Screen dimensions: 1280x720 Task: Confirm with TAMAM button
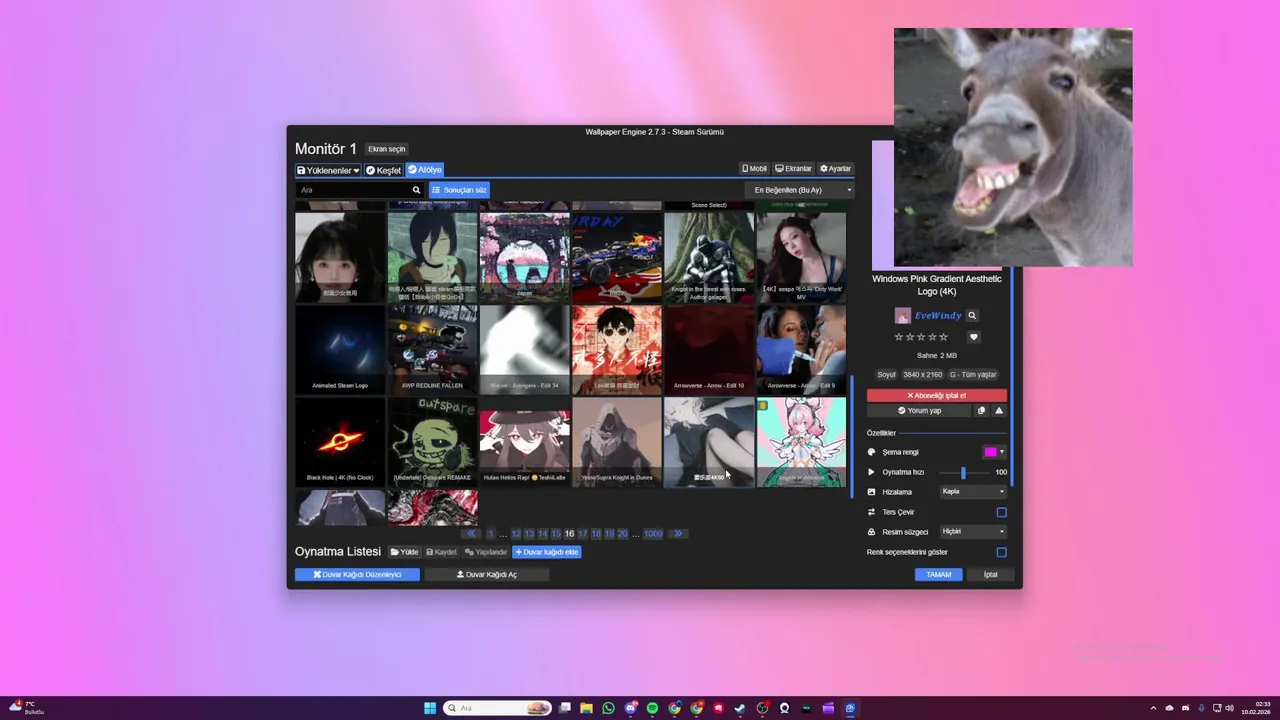(x=938, y=575)
